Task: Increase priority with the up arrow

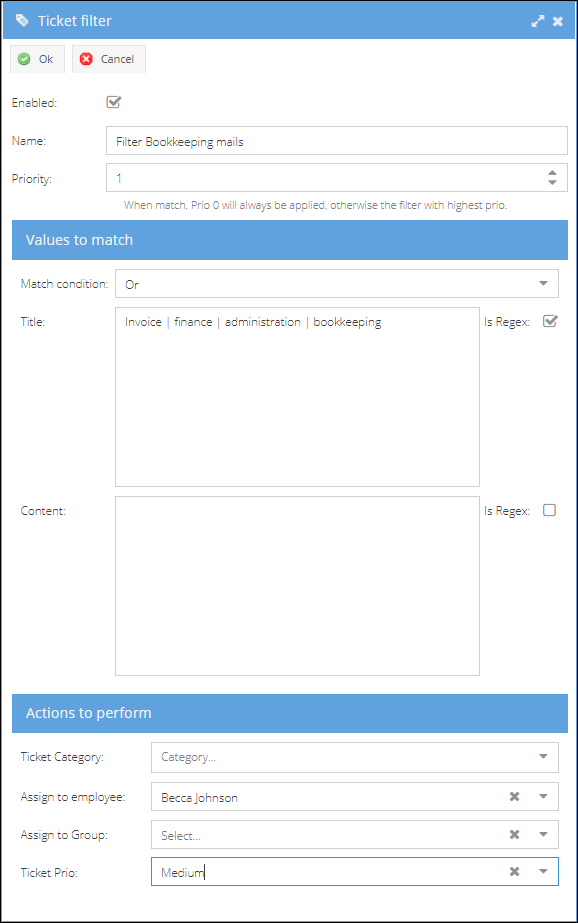Action: click(552, 173)
